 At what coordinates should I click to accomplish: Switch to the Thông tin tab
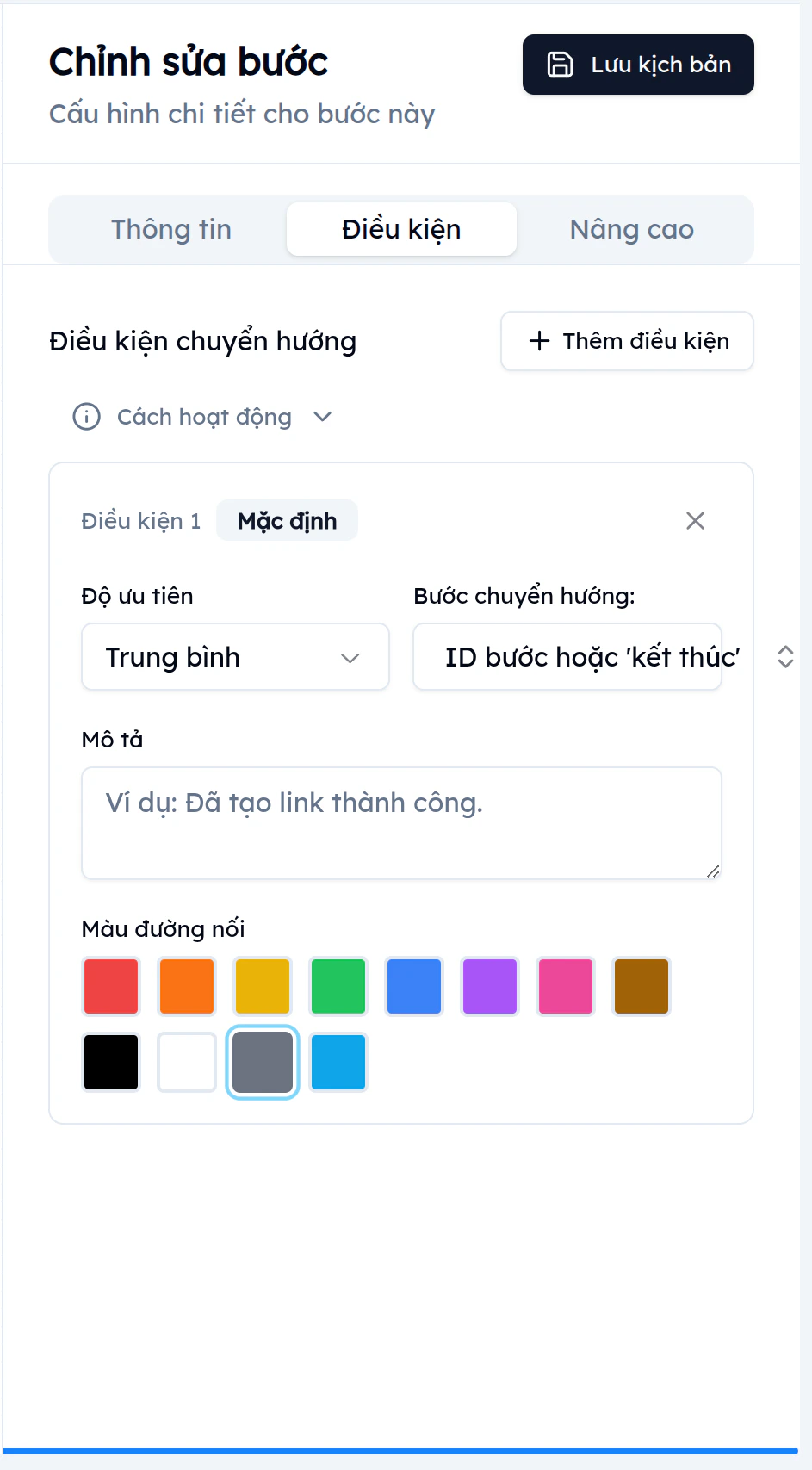coord(170,229)
